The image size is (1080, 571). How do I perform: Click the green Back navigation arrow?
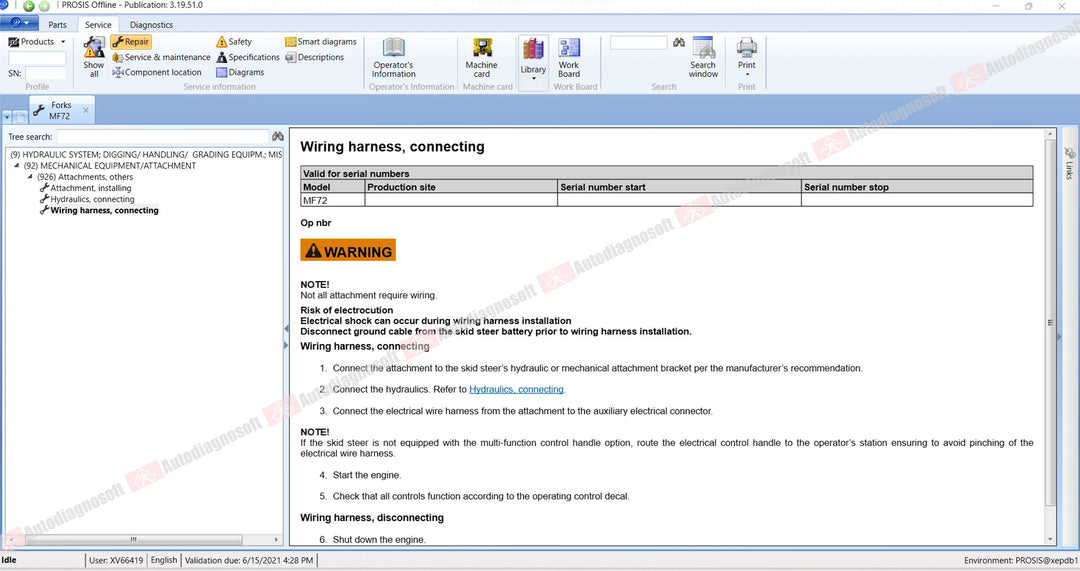(29, 6)
